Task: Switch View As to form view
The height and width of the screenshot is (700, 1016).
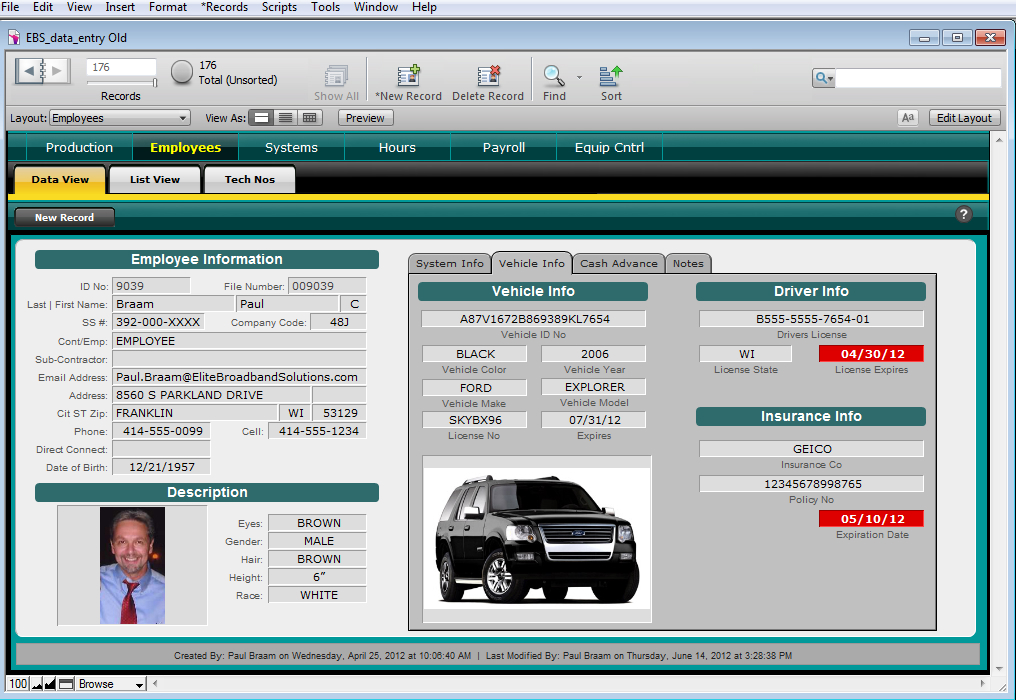Action: 261,118
